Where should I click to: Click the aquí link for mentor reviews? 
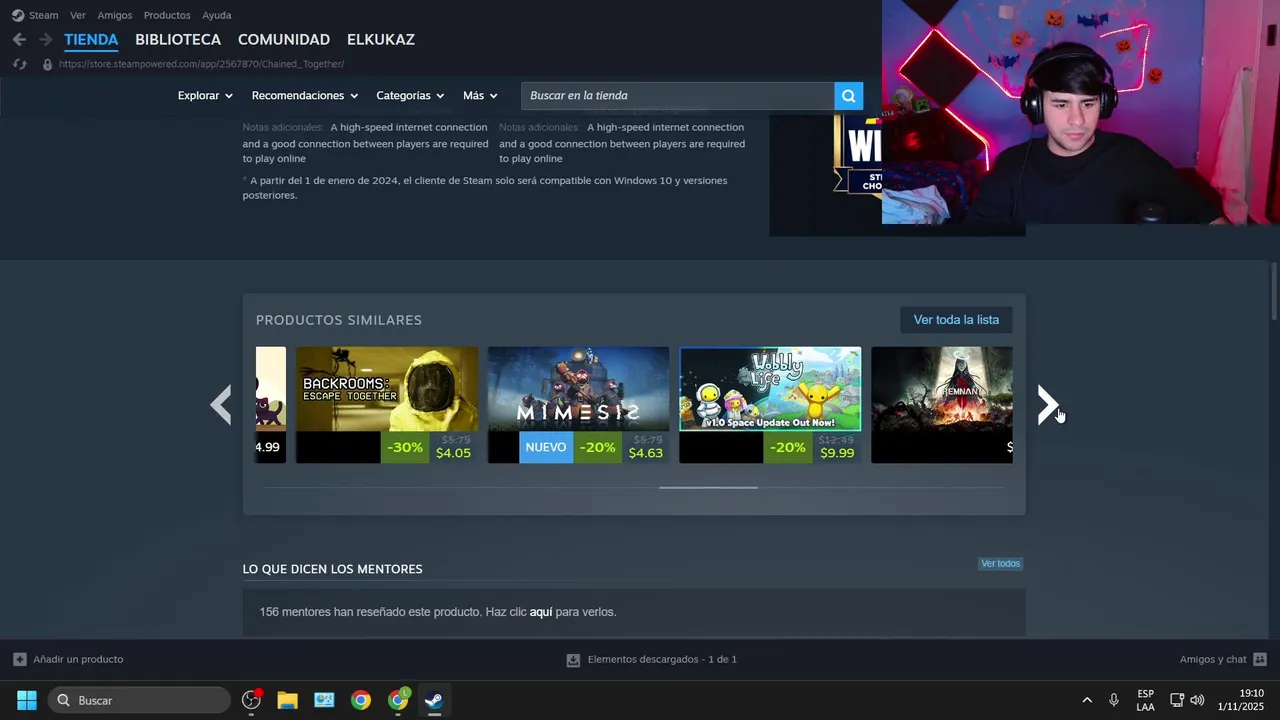tap(541, 612)
